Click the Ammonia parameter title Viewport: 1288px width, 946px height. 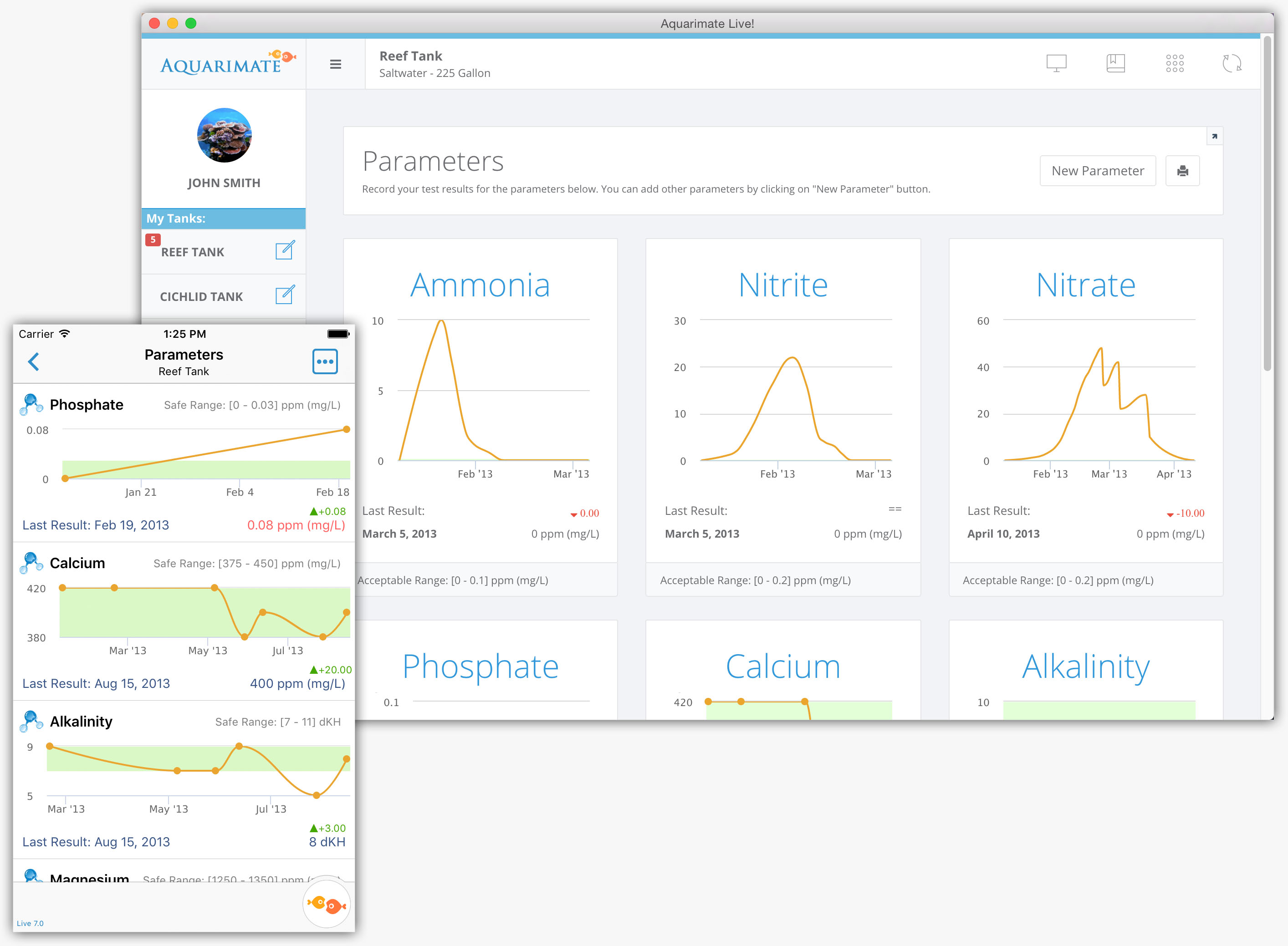coord(480,285)
